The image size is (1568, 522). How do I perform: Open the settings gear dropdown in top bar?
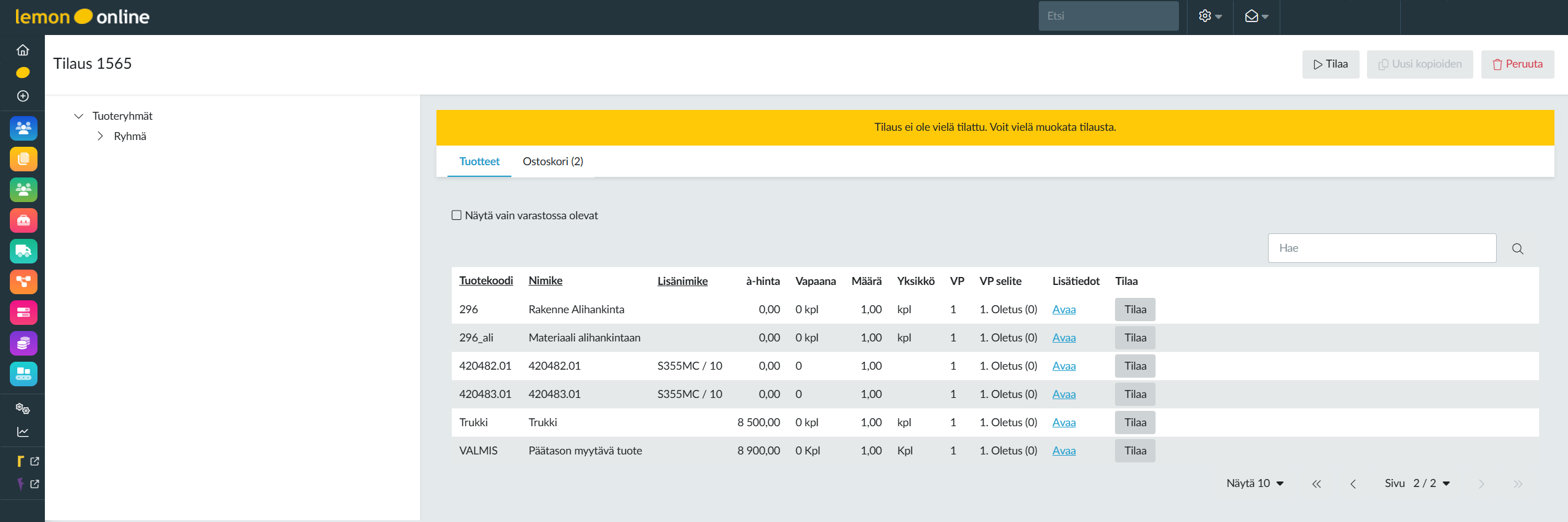pos(1210,17)
